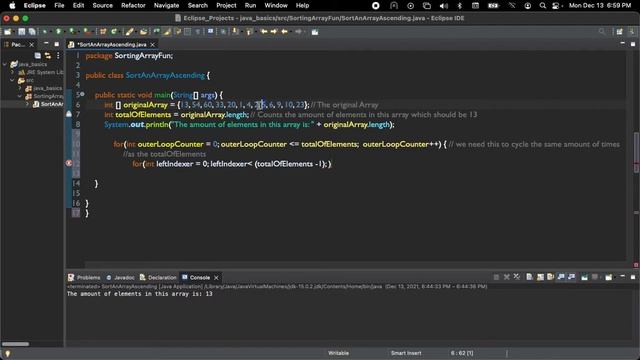Click the Forward navigation arrow in toolbar
640x360 pixels.
point(298,32)
